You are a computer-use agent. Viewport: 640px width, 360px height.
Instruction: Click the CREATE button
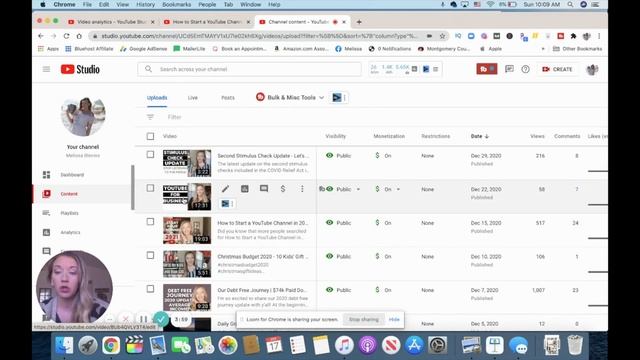557,69
